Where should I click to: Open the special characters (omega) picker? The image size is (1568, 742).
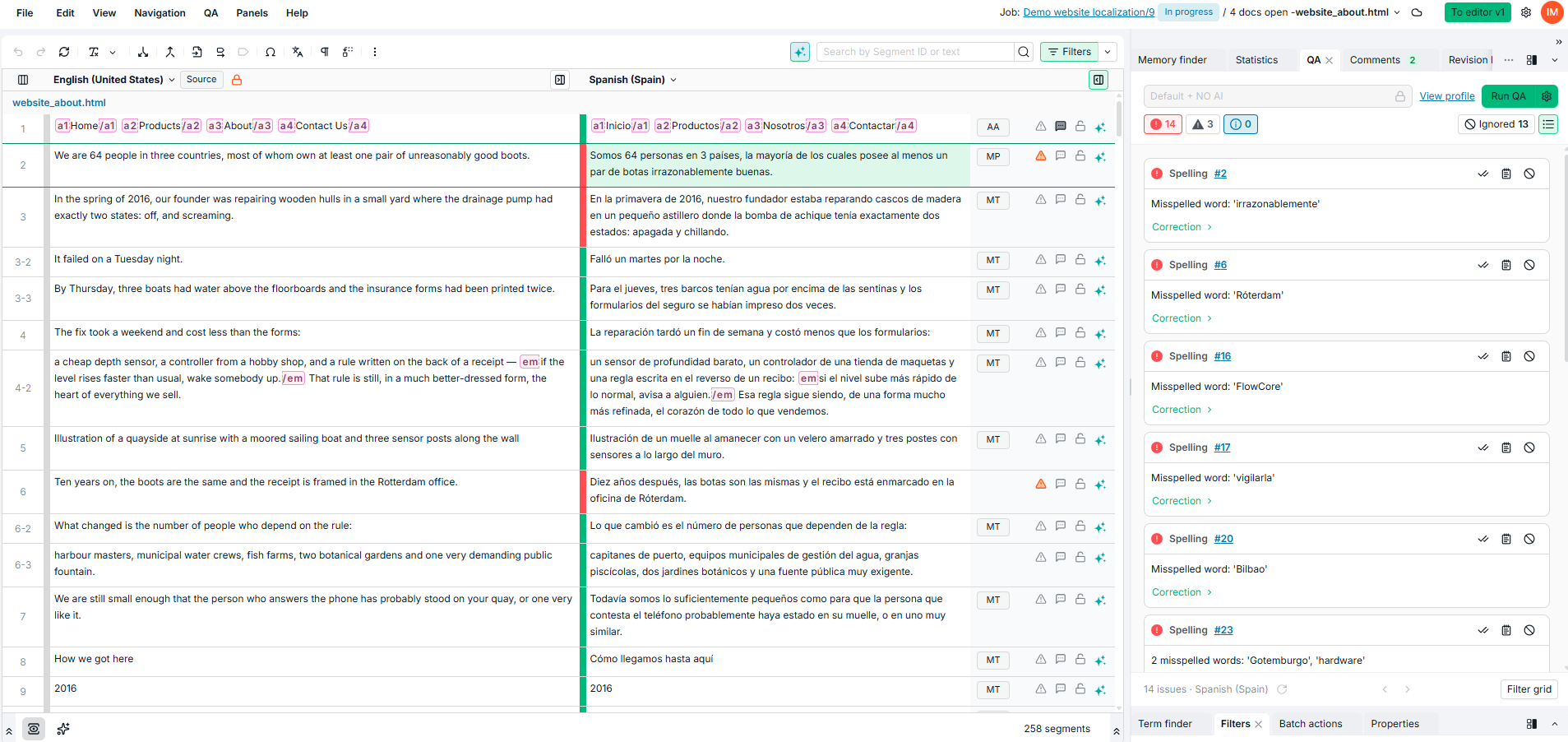pyautogui.click(x=271, y=52)
